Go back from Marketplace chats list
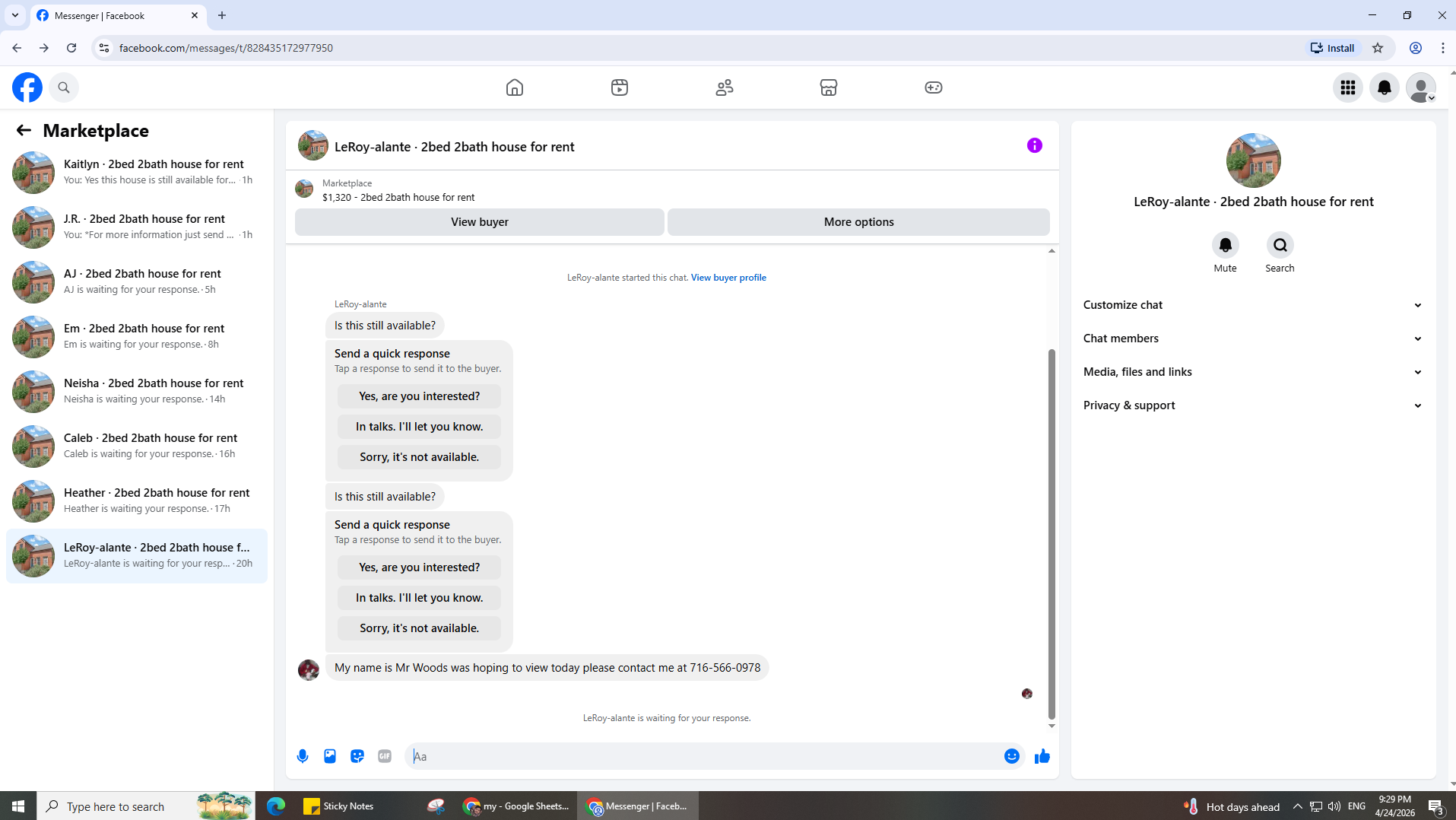 click(x=24, y=130)
